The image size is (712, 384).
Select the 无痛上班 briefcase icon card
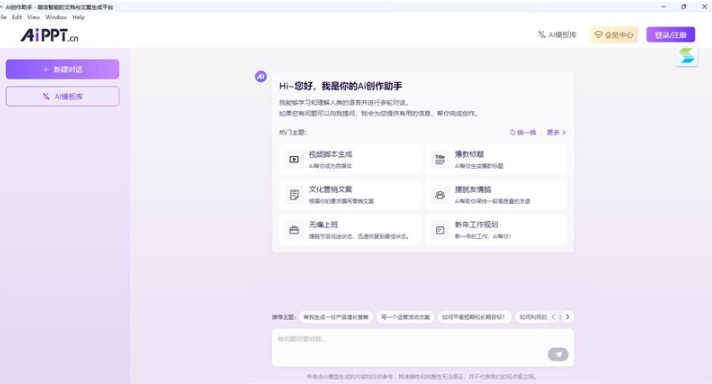click(350, 230)
